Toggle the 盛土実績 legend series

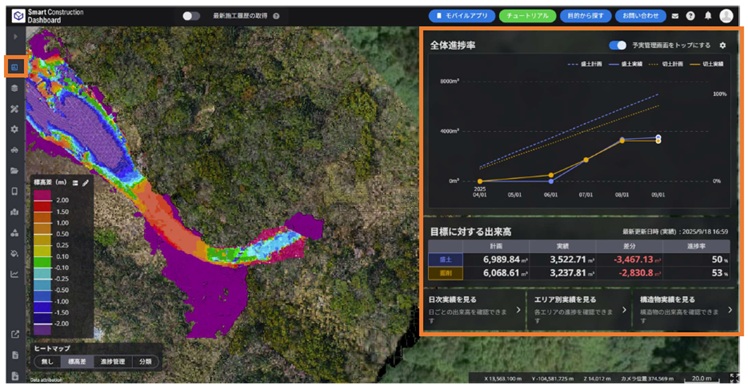coord(625,64)
